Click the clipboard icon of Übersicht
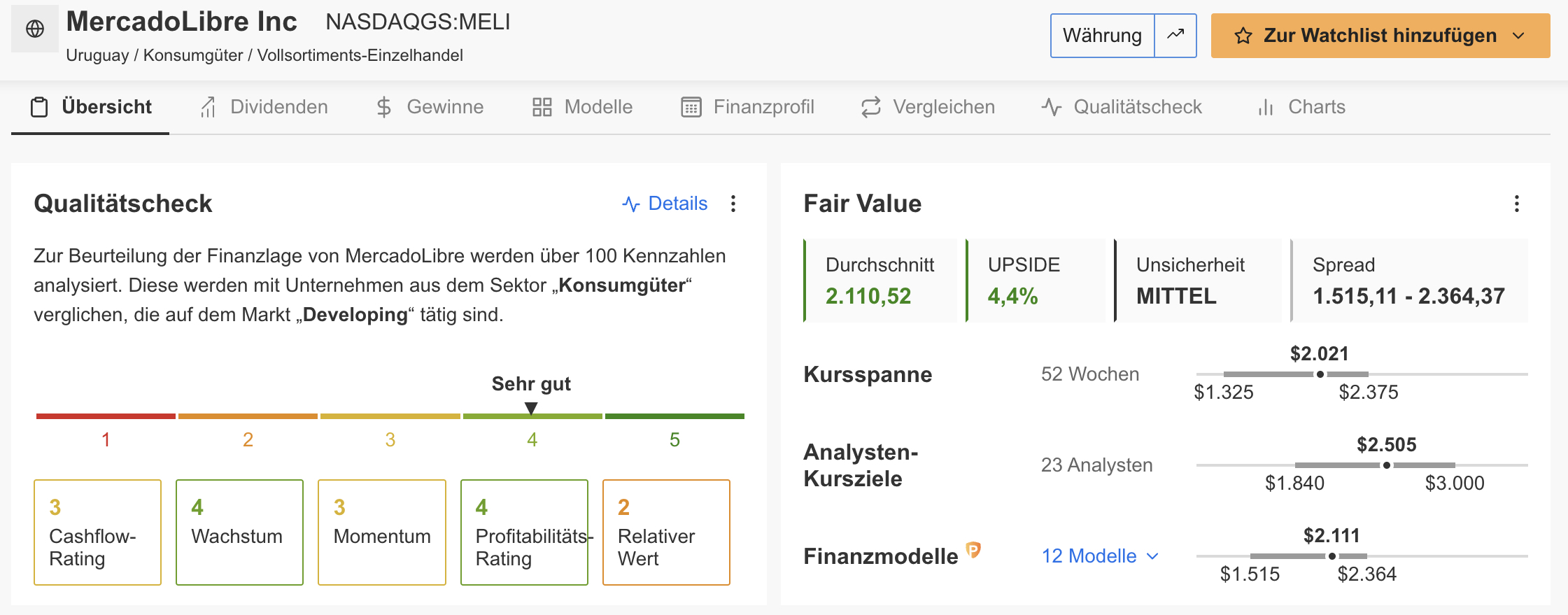This screenshot has height=615, width=1568. (x=39, y=107)
